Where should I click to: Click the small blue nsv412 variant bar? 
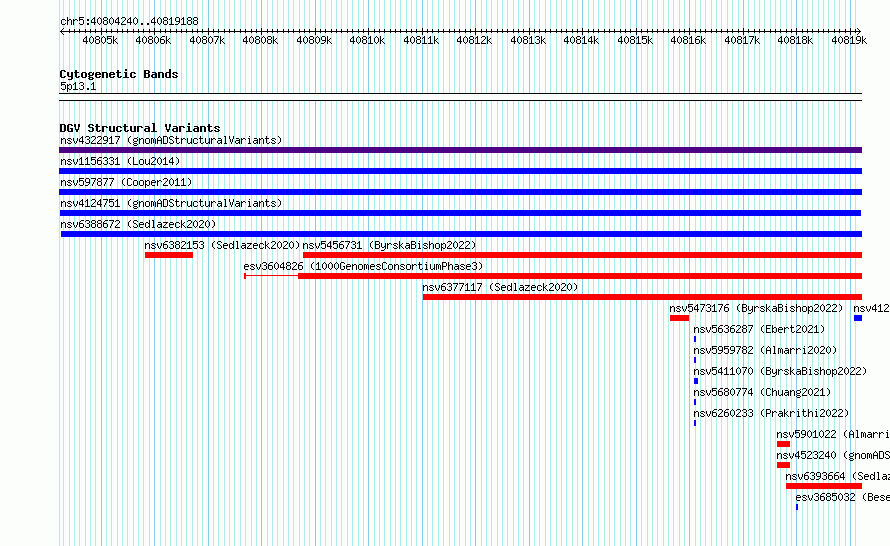(858, 318)
